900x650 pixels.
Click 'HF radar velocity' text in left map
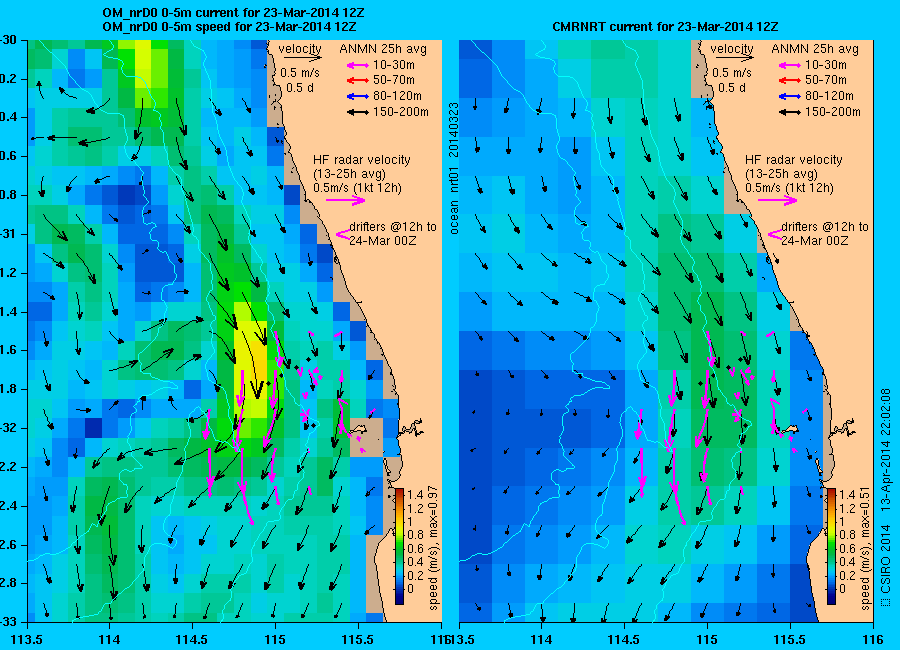(x=362, y=160)
